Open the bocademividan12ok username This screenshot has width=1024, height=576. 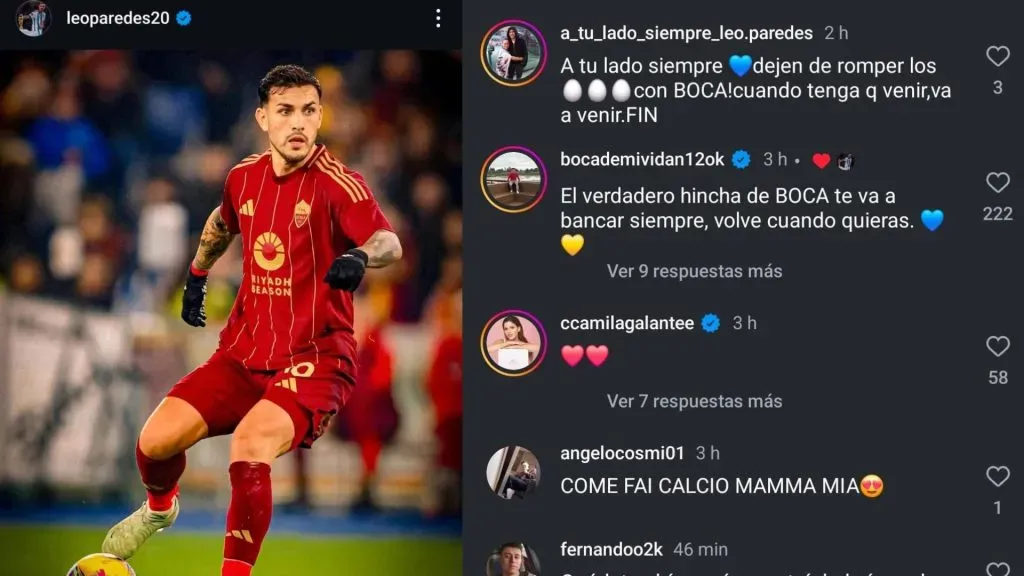coord(642,159)
